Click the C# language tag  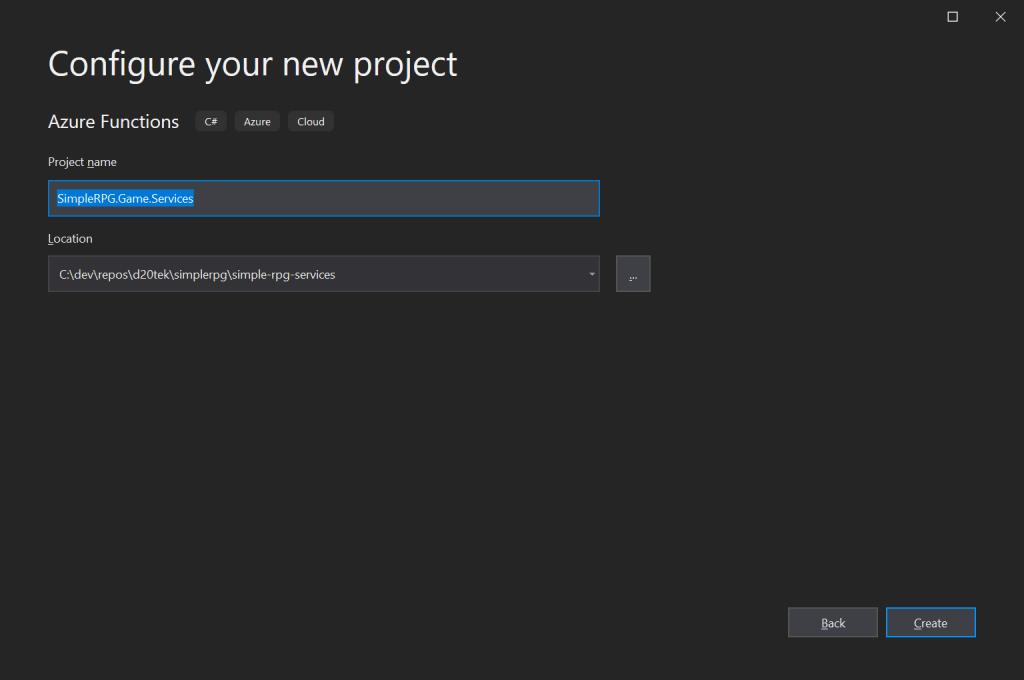click(211, 122)
